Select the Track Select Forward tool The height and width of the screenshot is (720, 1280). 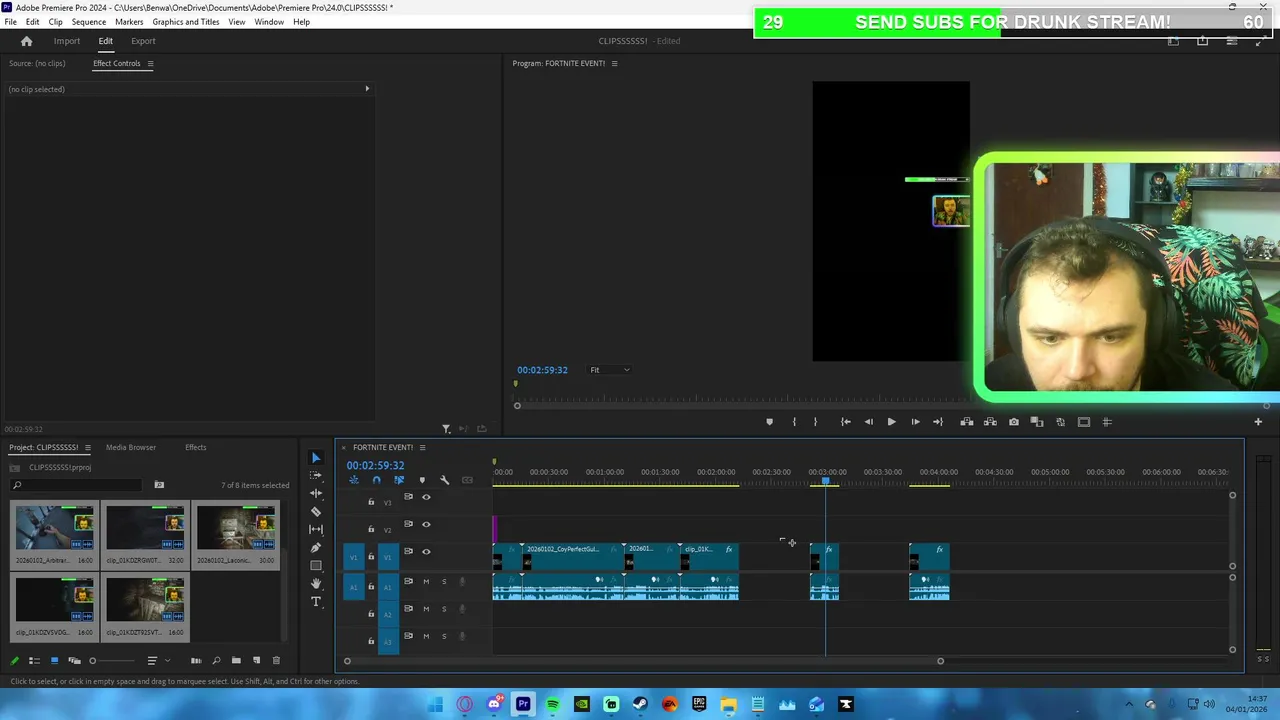click(x=316, y=476)
